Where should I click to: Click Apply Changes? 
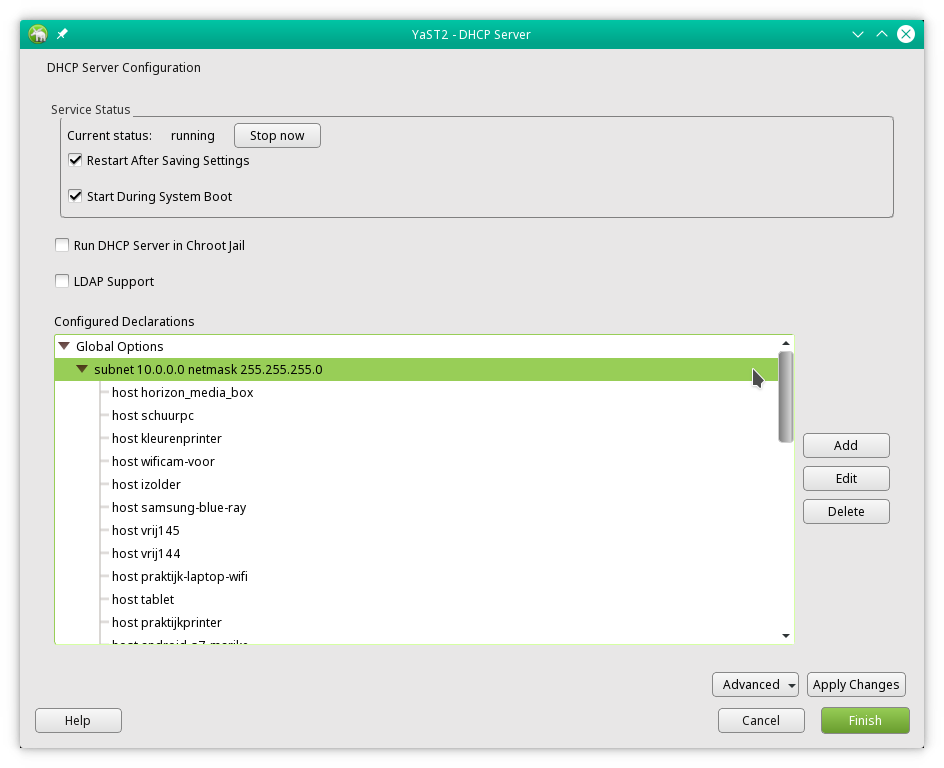pyautogui.click(x=856, y=685)
